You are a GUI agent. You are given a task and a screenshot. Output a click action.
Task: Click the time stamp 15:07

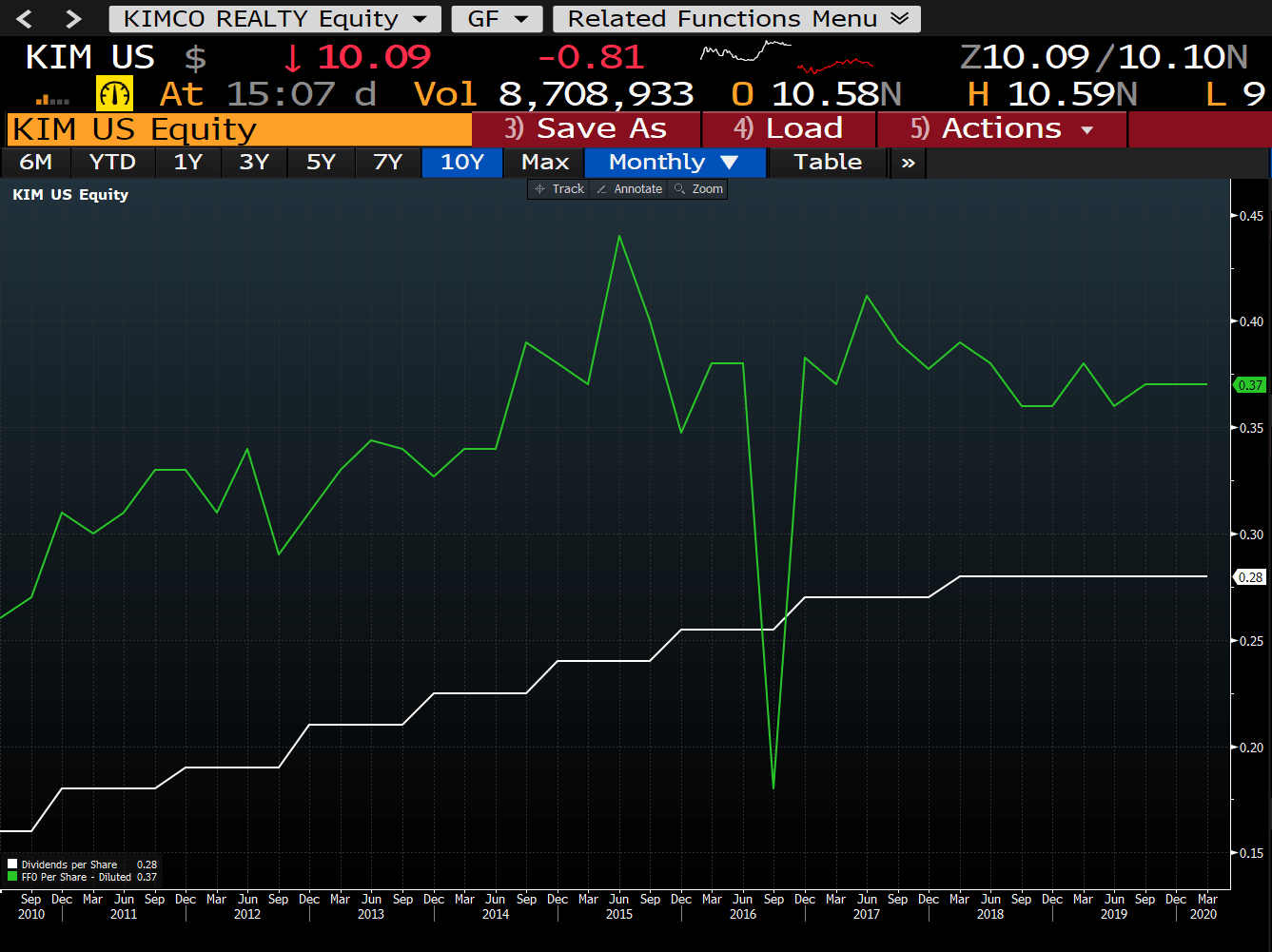281,94
